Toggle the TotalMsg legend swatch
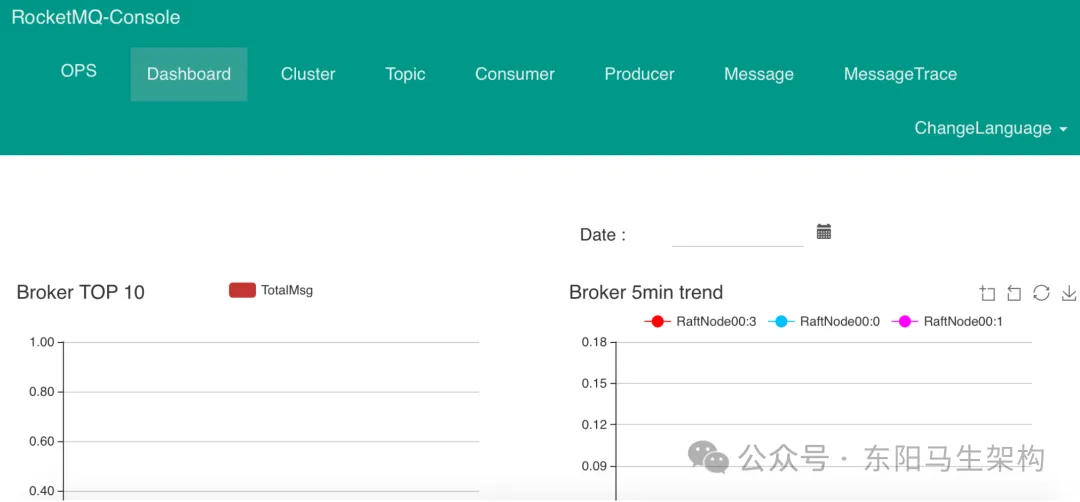The image size is (1080, 502). click(242, 290)
